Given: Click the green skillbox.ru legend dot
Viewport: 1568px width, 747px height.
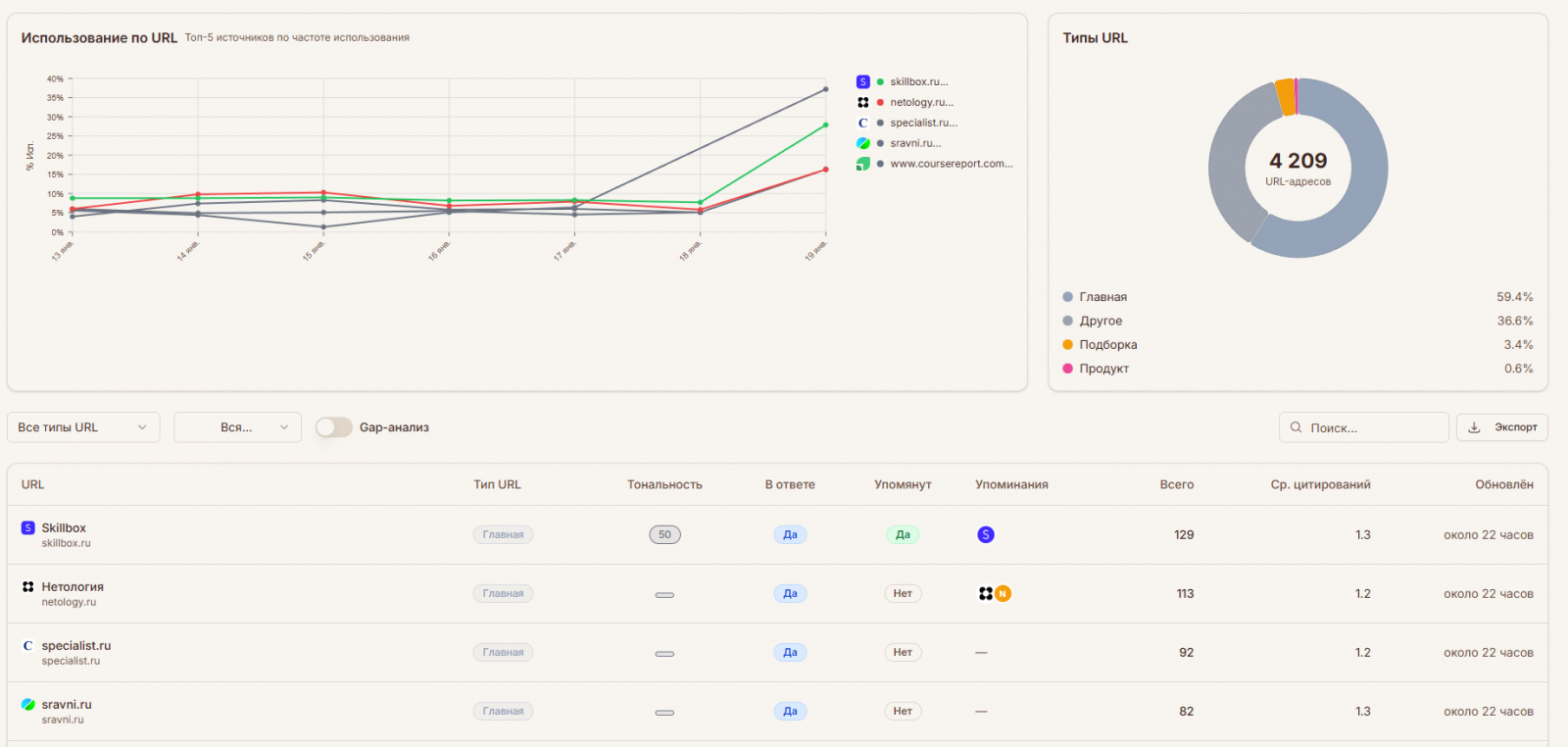Looking at the screenshot, I should click(880, 82).
